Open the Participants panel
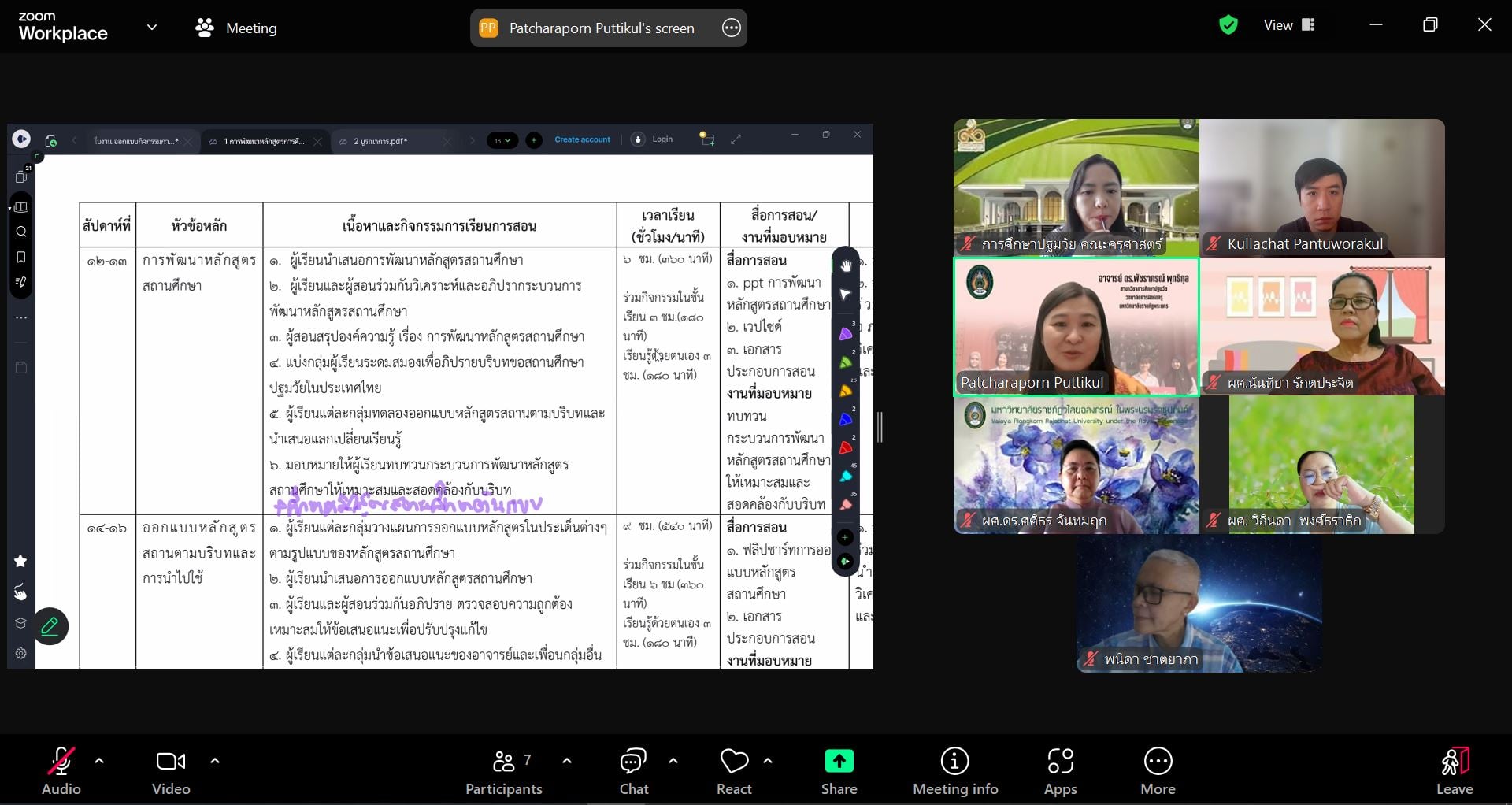The width and height of the screenshot is (1512, 805). click(x=503, y=772)
